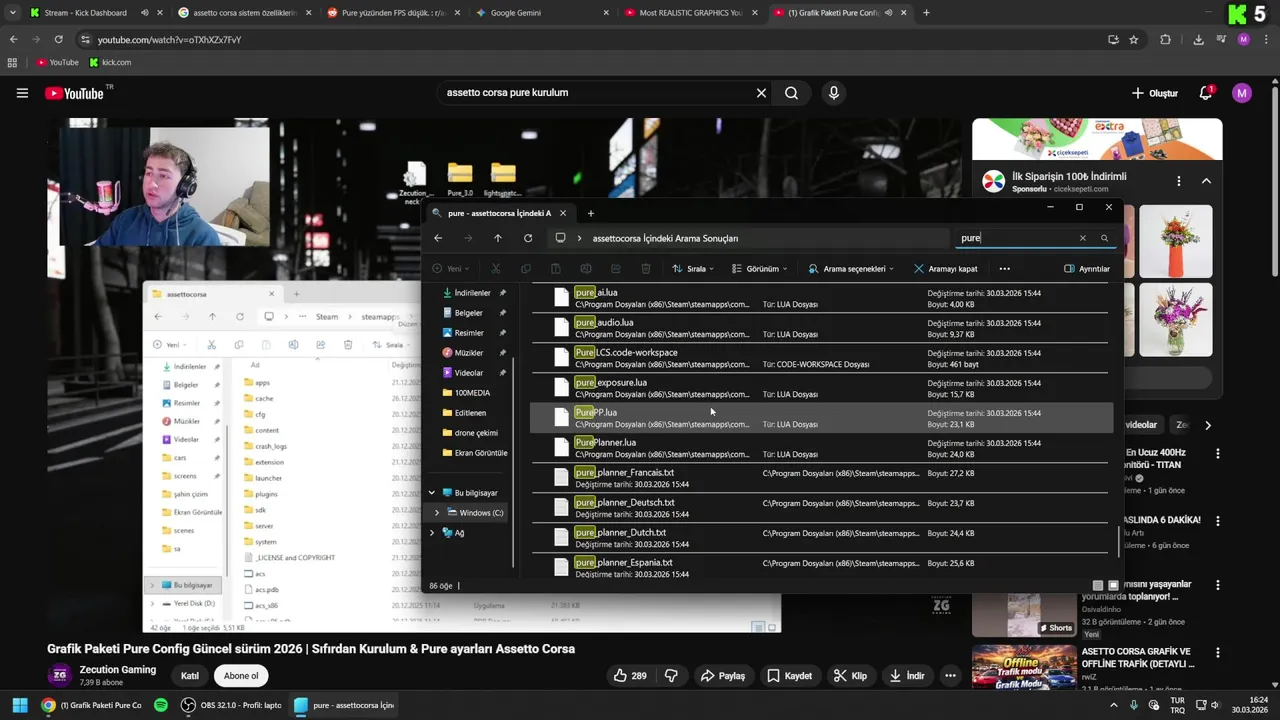This screenshot has height=720, width=1280.
Task: Add a new tab in Explorer search window
Action: tap(590, 213)
